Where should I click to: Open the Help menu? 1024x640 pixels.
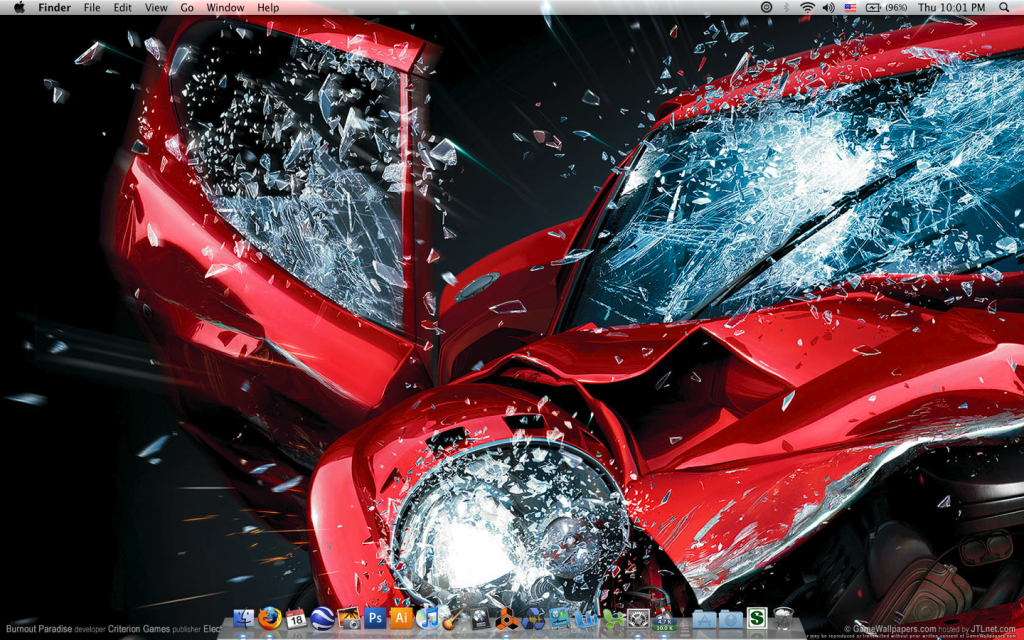click(268, 7)
